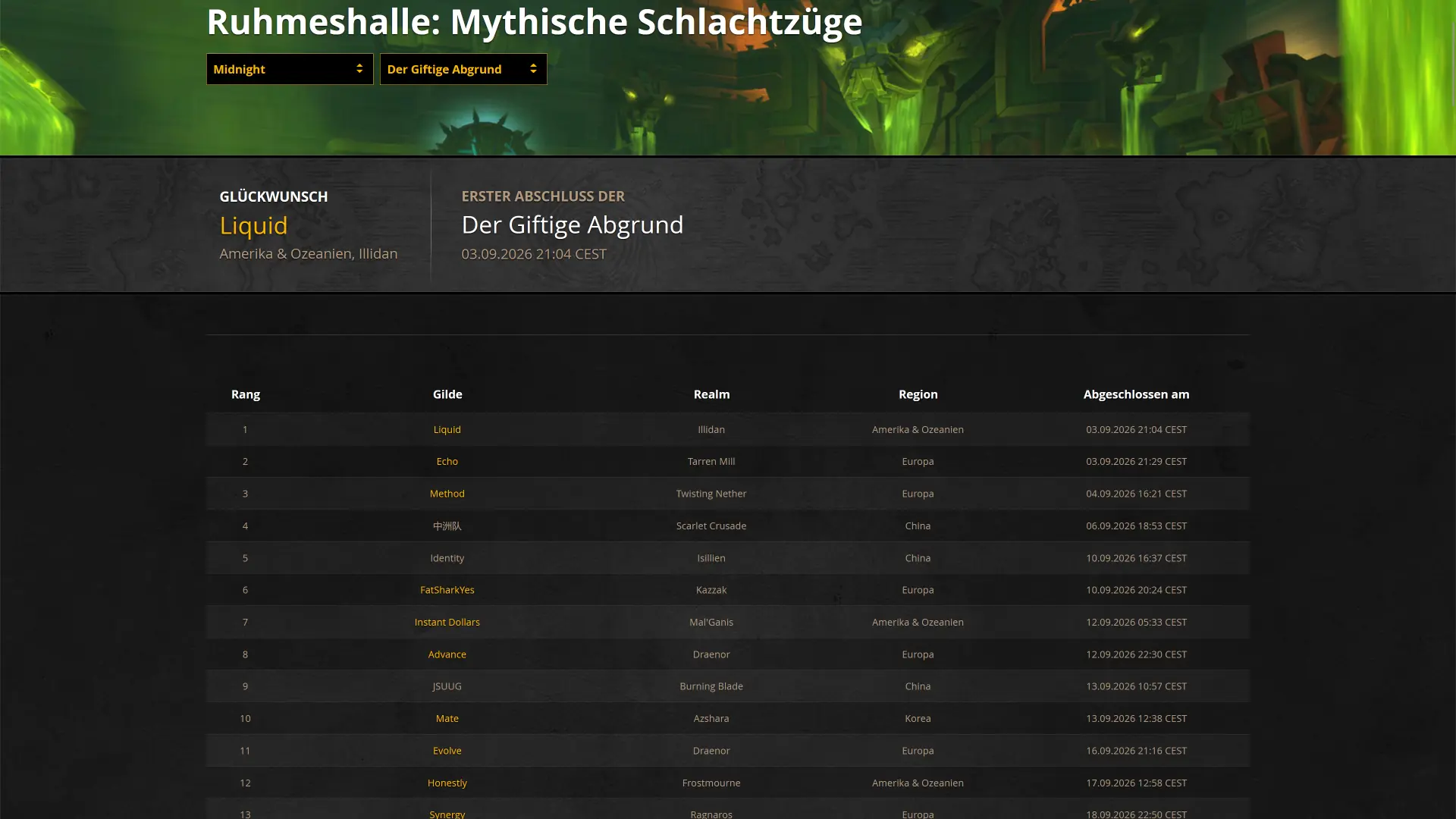Image resolution: width=1456 pixels, height=819 pixels.
Task: Open the Advance guild link
Action: click(447, 654)
